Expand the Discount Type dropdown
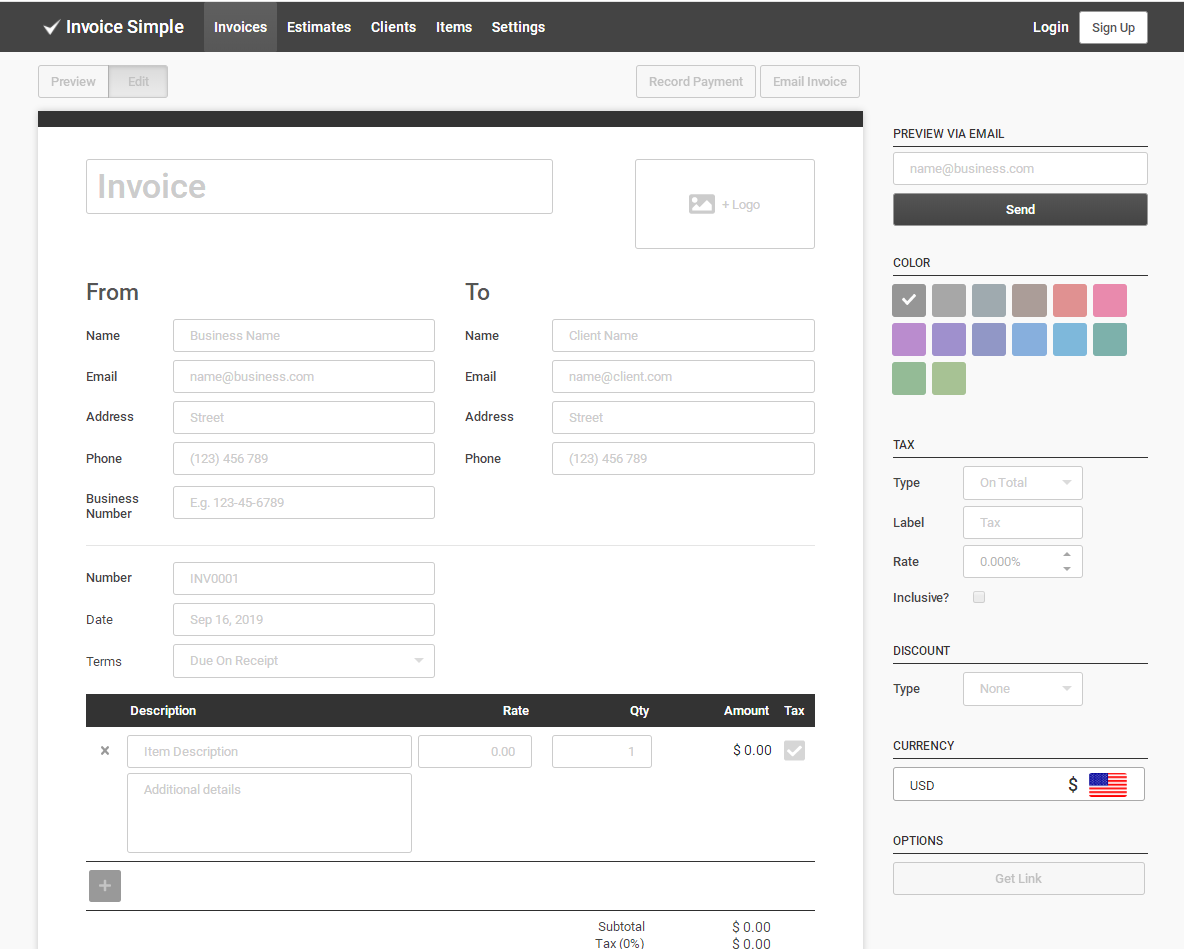1184x949 pixels. (1022, 689)
